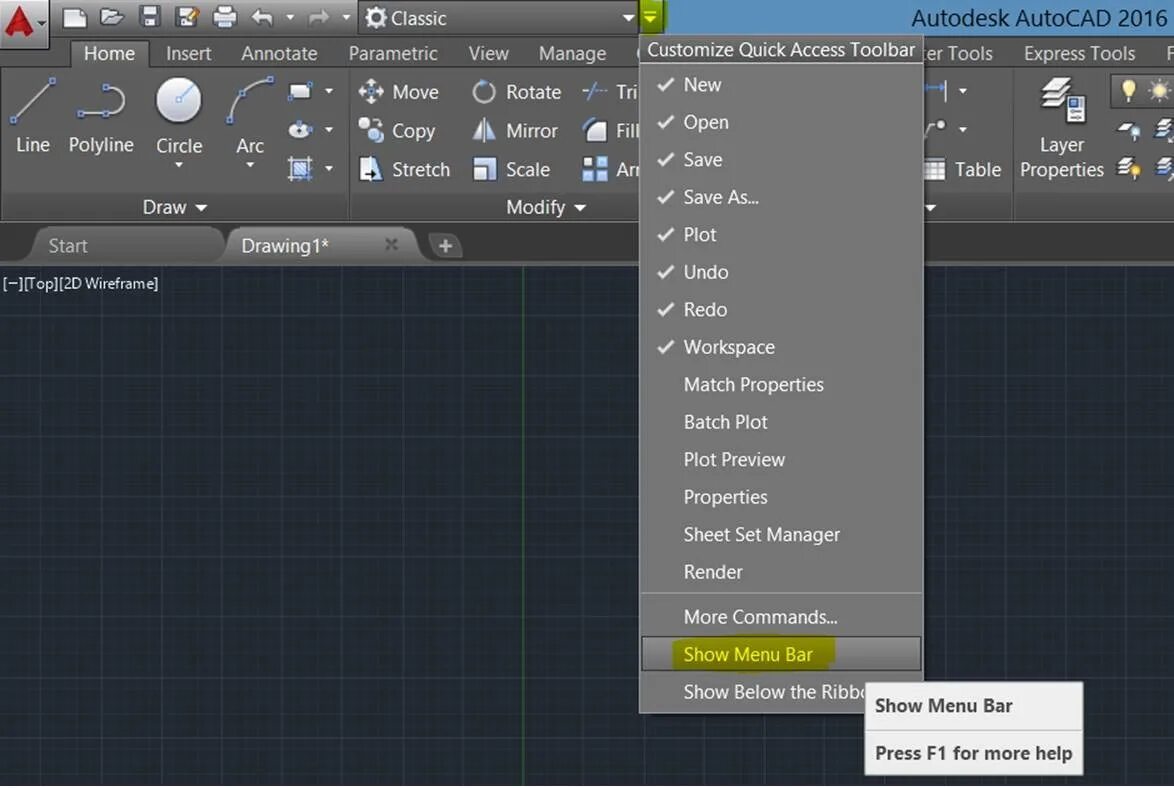Activate the Stretch command
This screenshot has height=788, width=1174.
pyautogui.click(x=404, y=169)
